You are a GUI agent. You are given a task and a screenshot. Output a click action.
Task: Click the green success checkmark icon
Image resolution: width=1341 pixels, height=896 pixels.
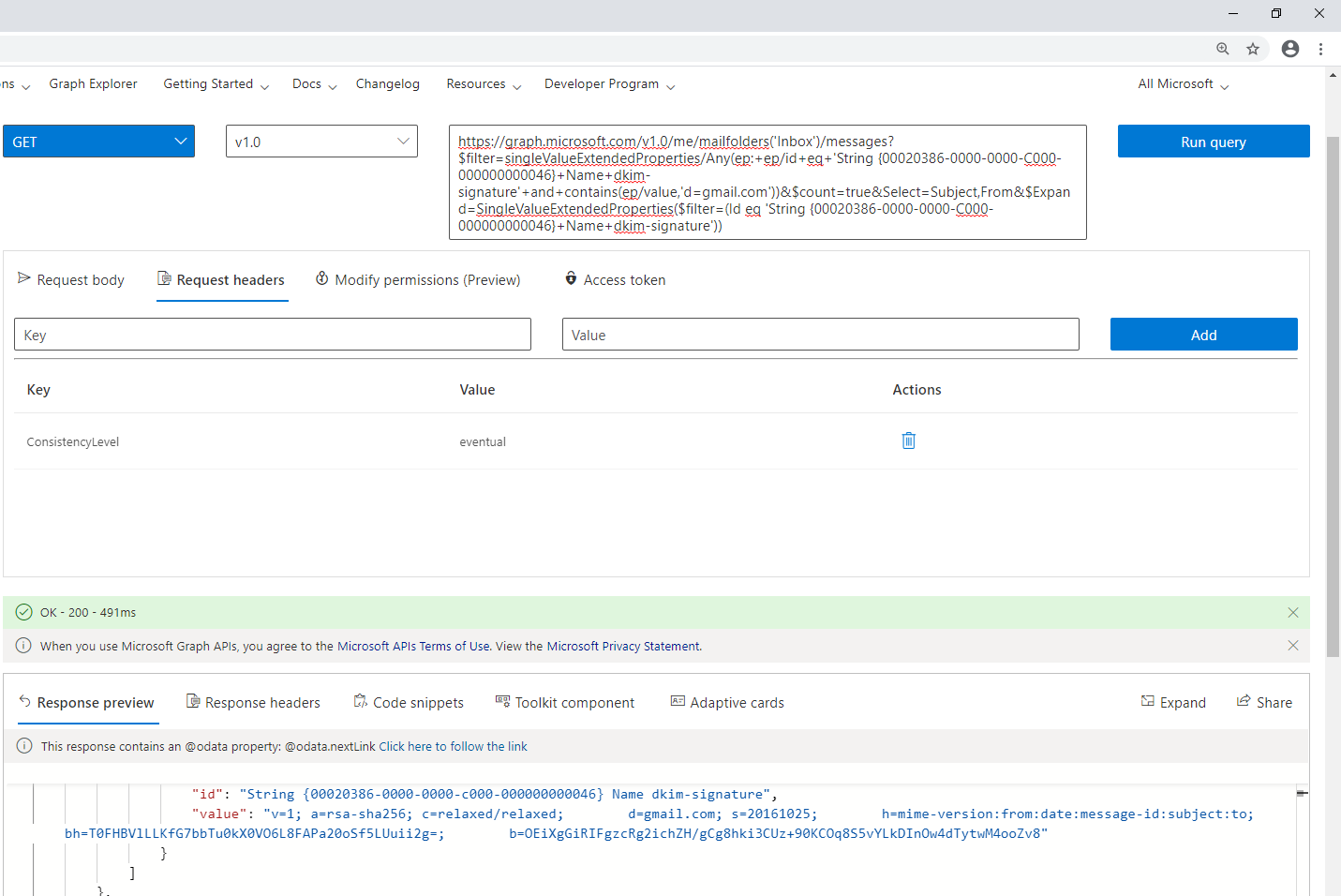24,613
